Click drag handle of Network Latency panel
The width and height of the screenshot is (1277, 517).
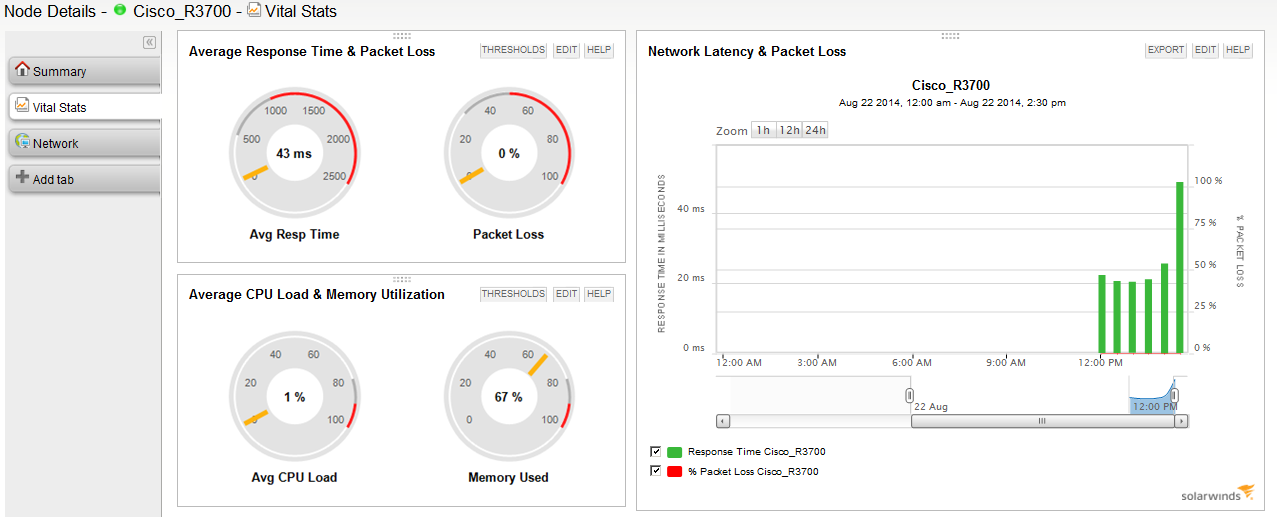coord(950,36)
